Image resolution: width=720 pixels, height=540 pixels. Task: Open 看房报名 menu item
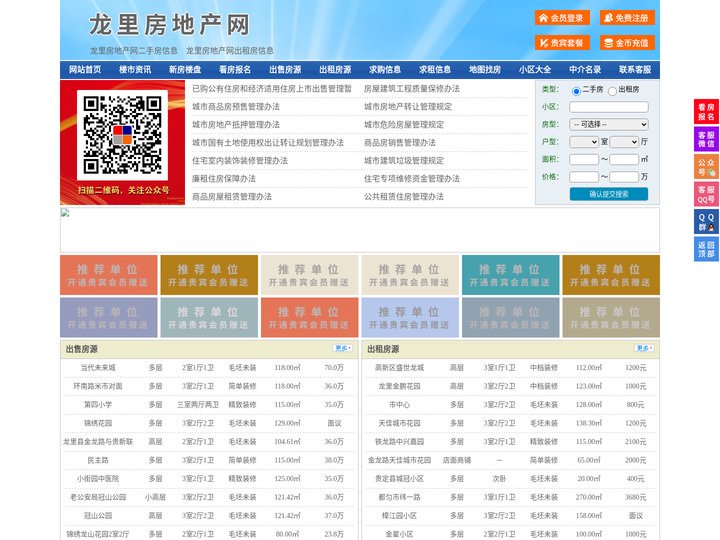tap(235, 70)
